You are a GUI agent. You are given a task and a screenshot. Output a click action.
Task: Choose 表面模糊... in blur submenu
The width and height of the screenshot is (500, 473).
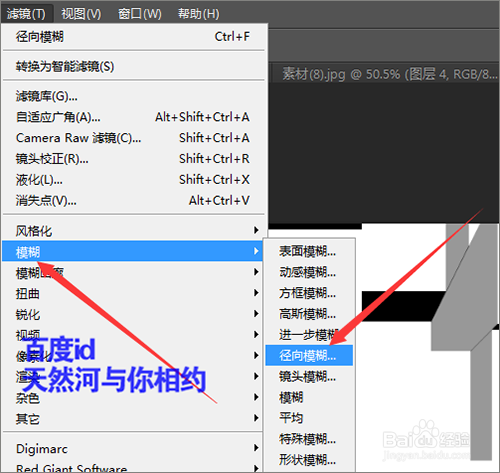(309, 251)
